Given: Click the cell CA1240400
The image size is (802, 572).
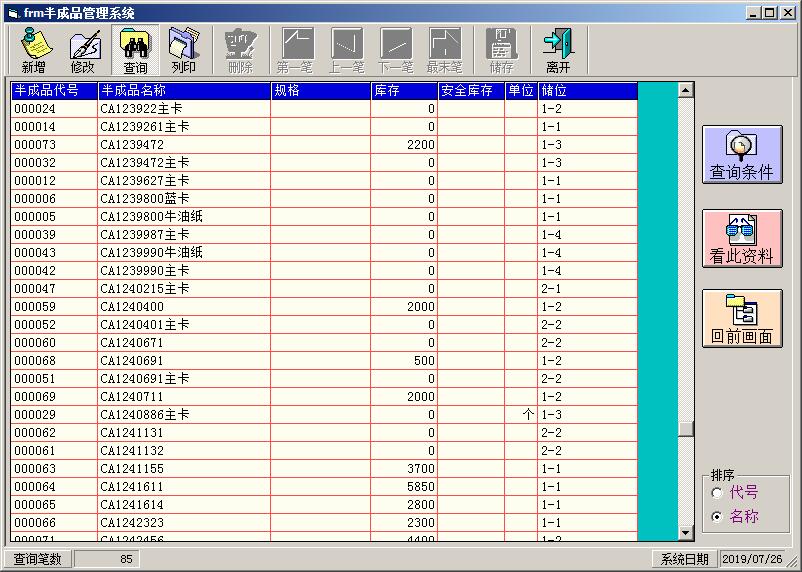Looking at the screenshot, I should coord(184,306).
